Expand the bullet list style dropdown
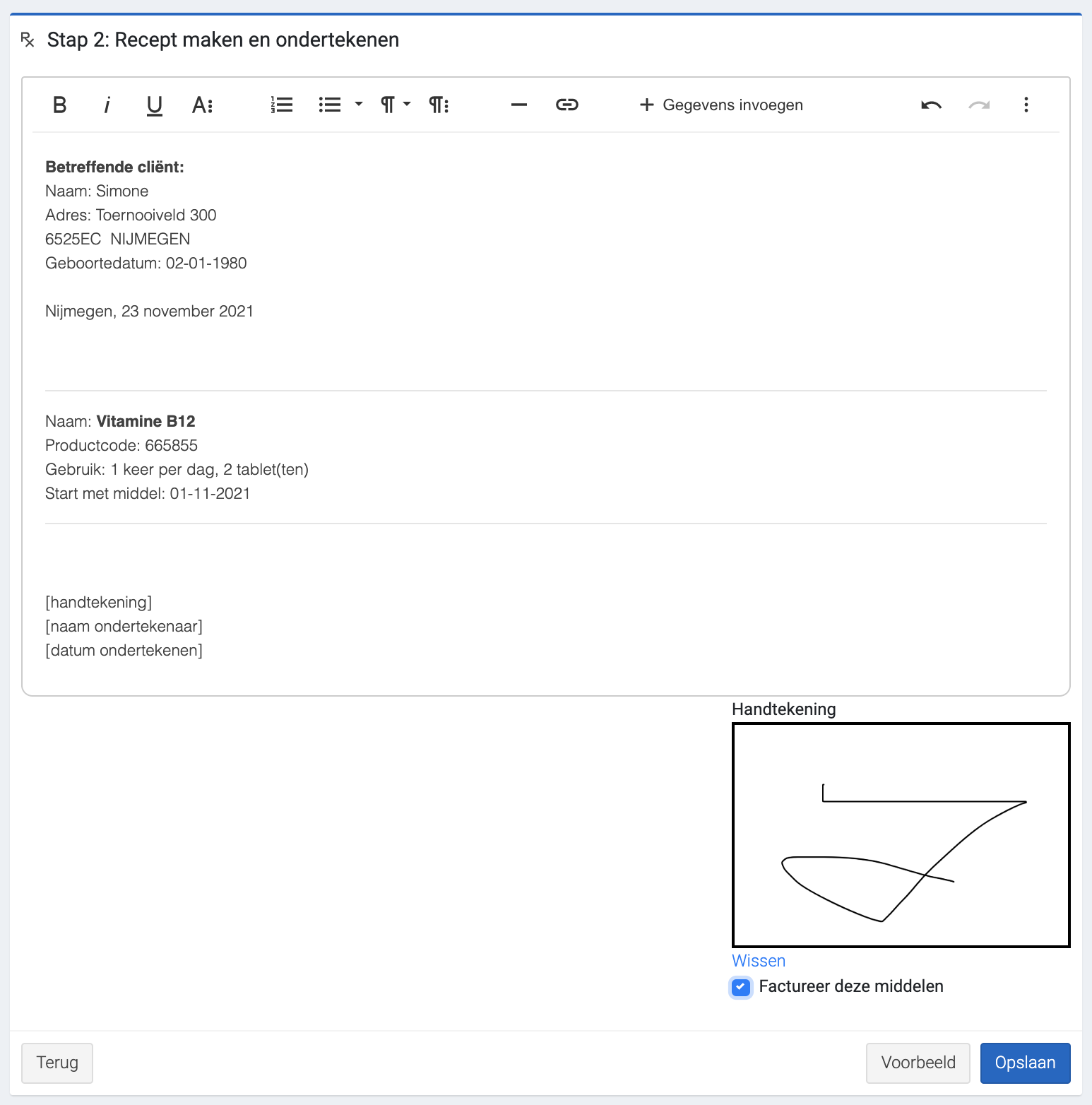This screenshot has width=1092, height=1105. pos(359,105)
